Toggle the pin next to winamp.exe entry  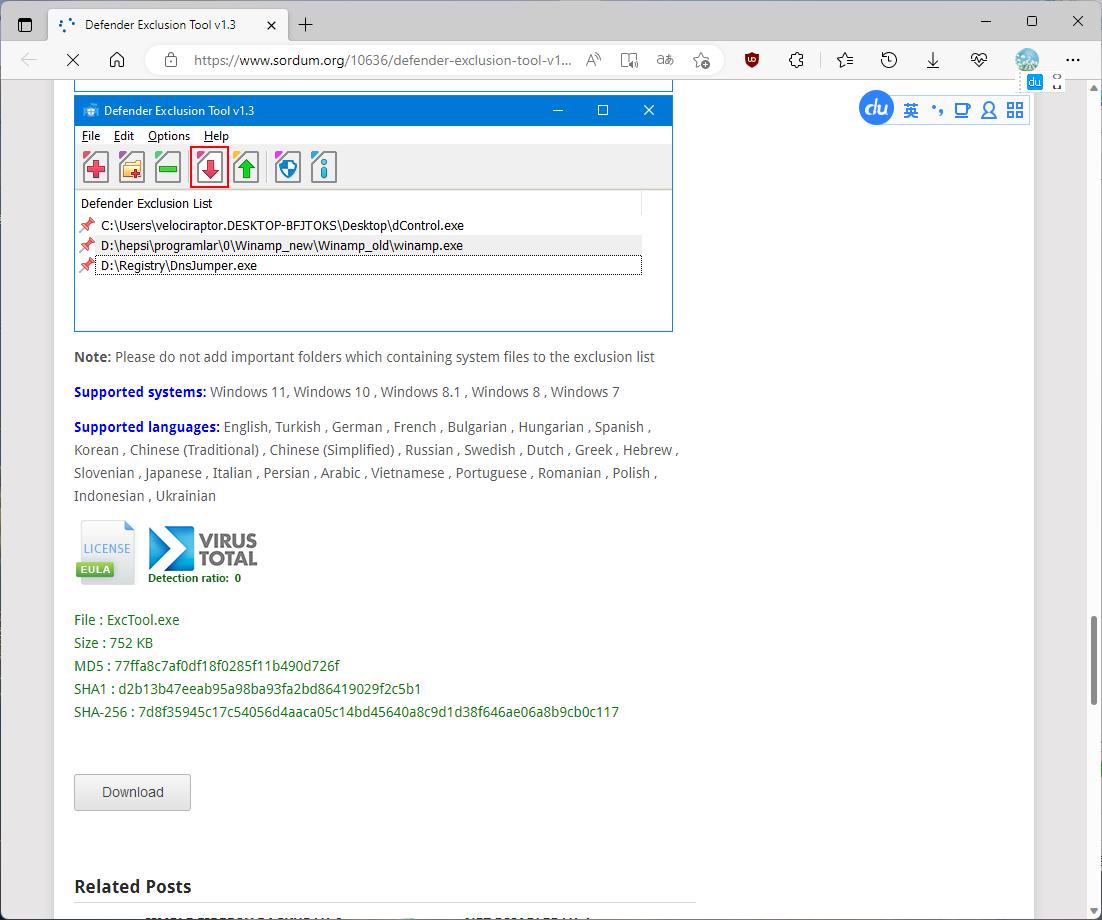click(87, 245)
